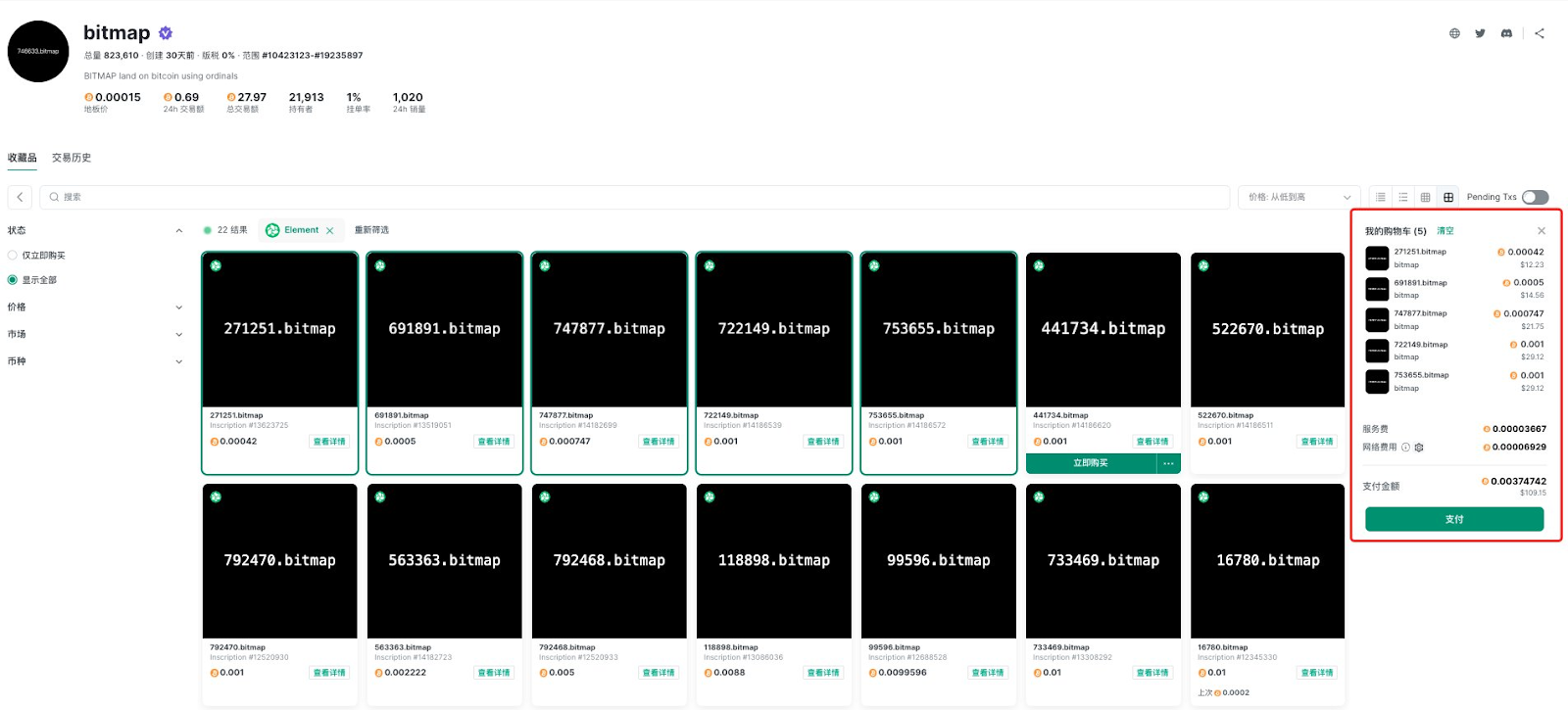Switch to detailed list view icon
Image resolution: width=1568 pixels, height=710 pixels.
[x=1381, y=197]
